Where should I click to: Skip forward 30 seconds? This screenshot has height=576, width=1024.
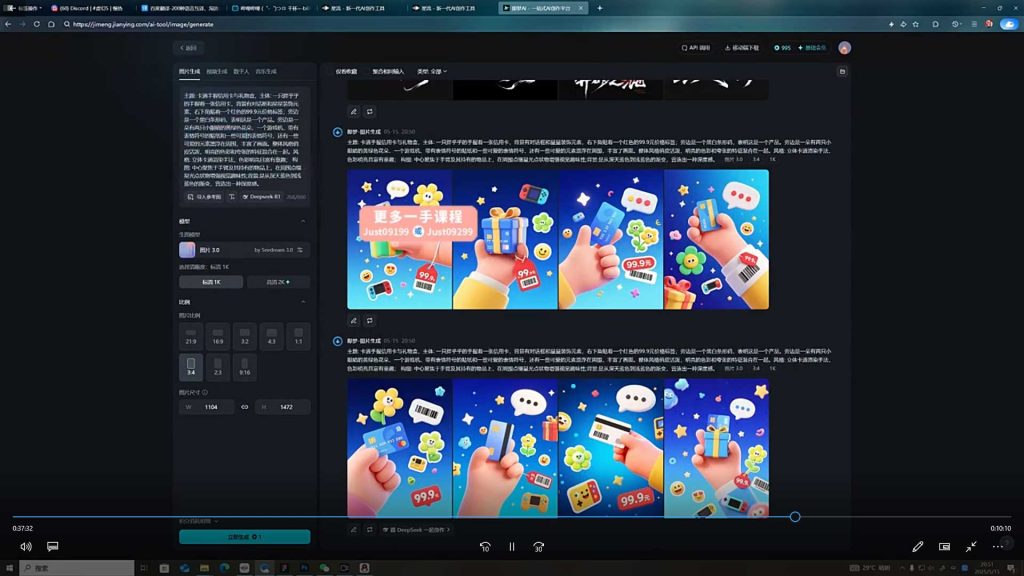tap(538, 547)
